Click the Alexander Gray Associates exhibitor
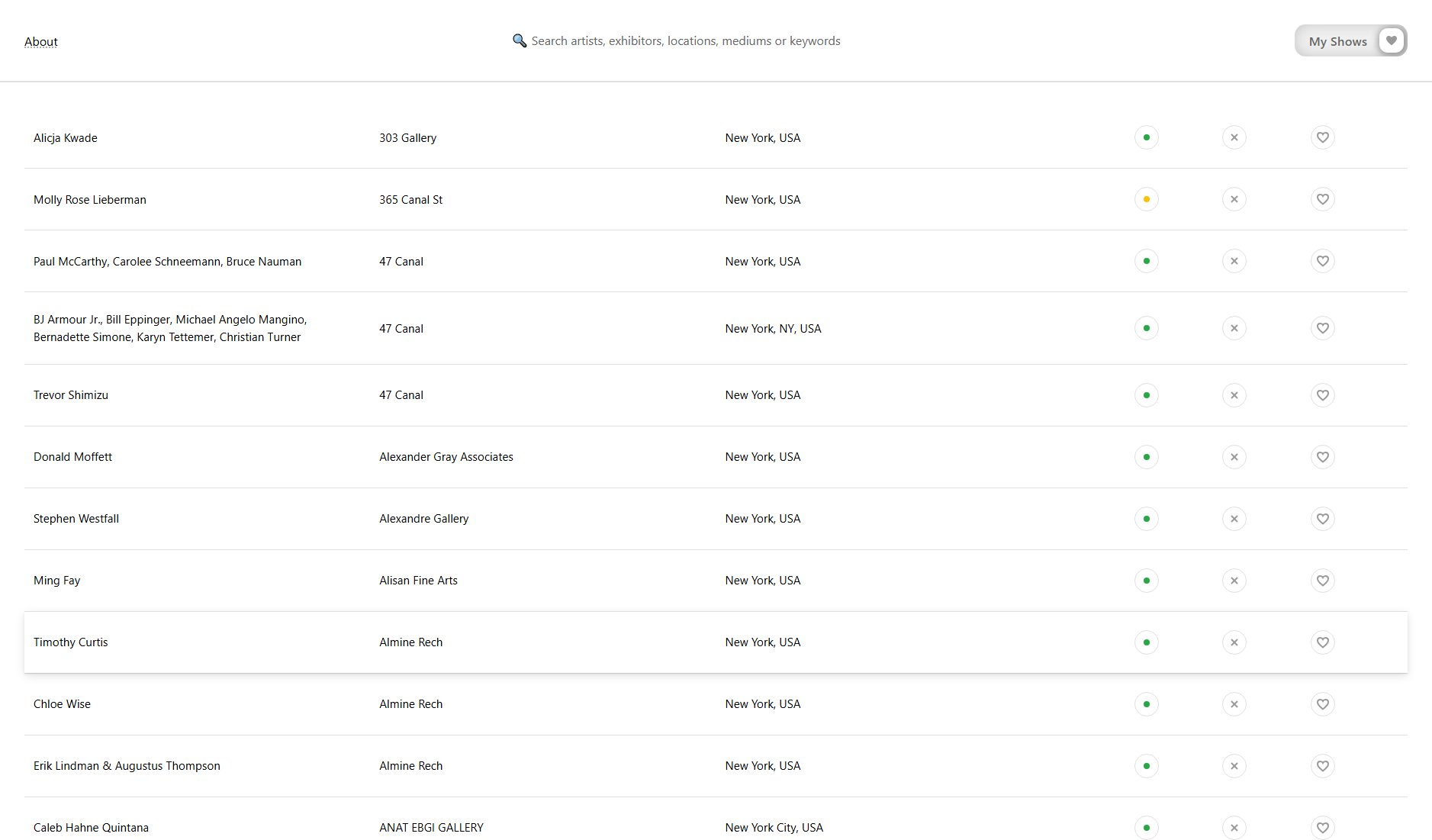This screenshot has height=840, width=1432. tap(446, 457)
